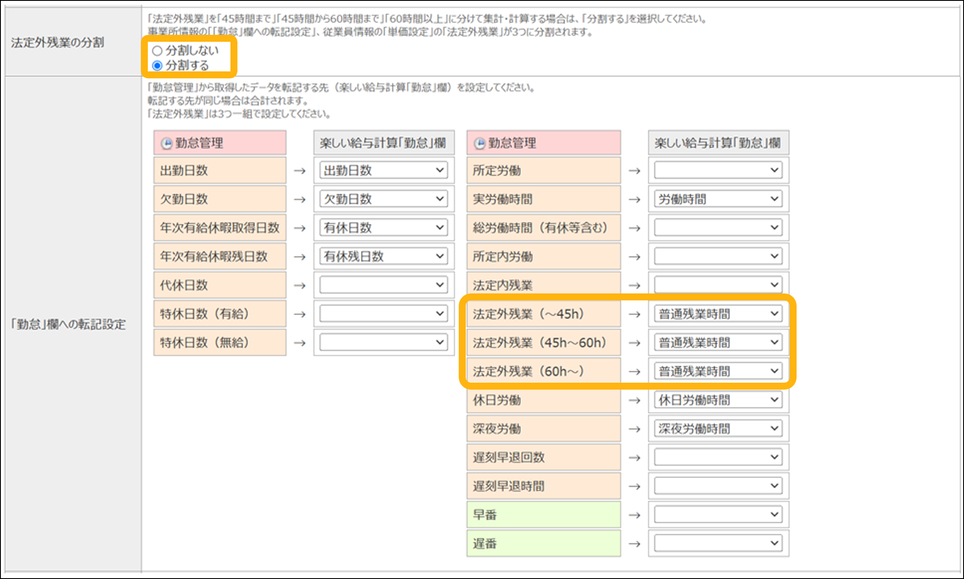Select the 分割しない radio button
This screenshot has width=964, height=579.
click(x=156, y=49)
